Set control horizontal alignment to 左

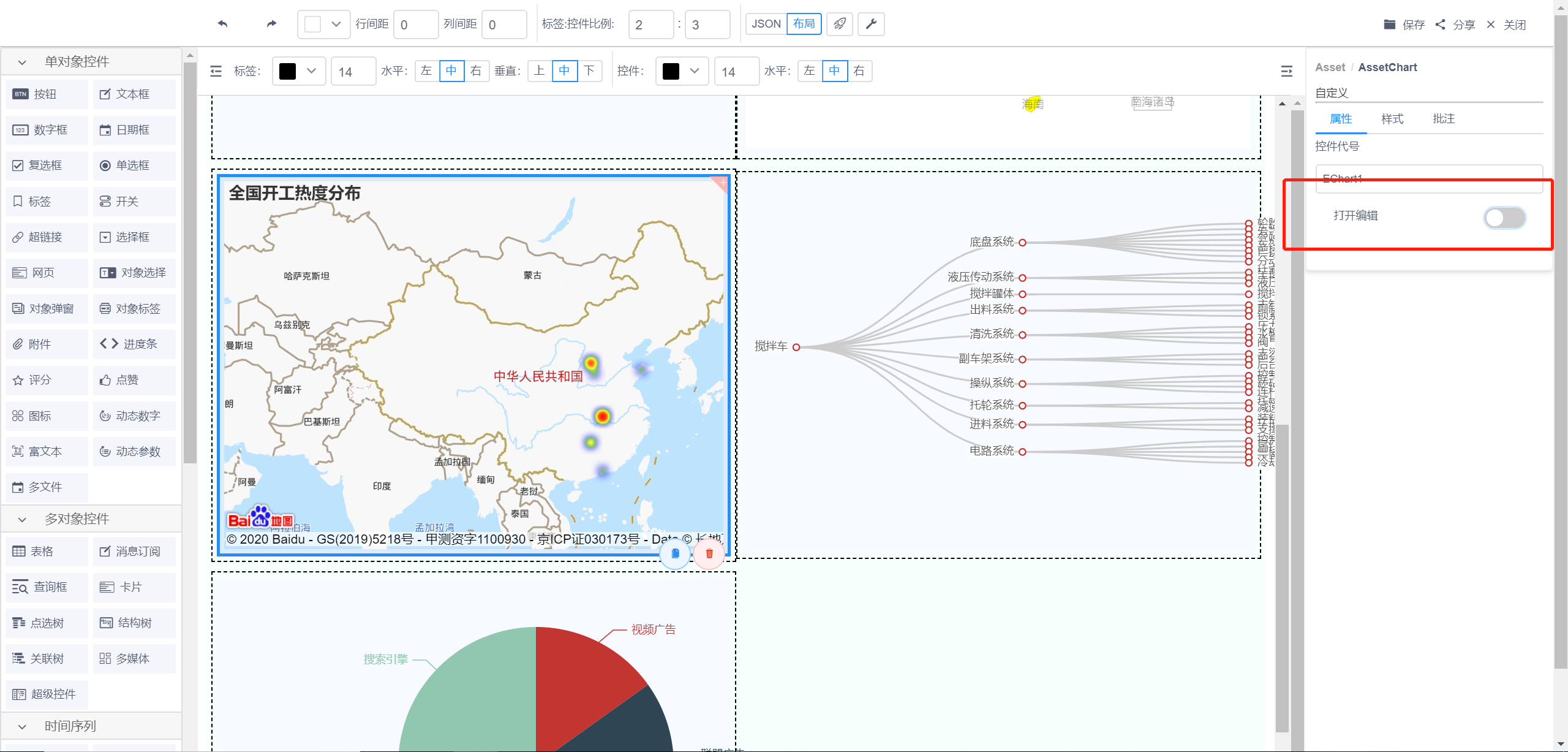click(x=809, y=71)
